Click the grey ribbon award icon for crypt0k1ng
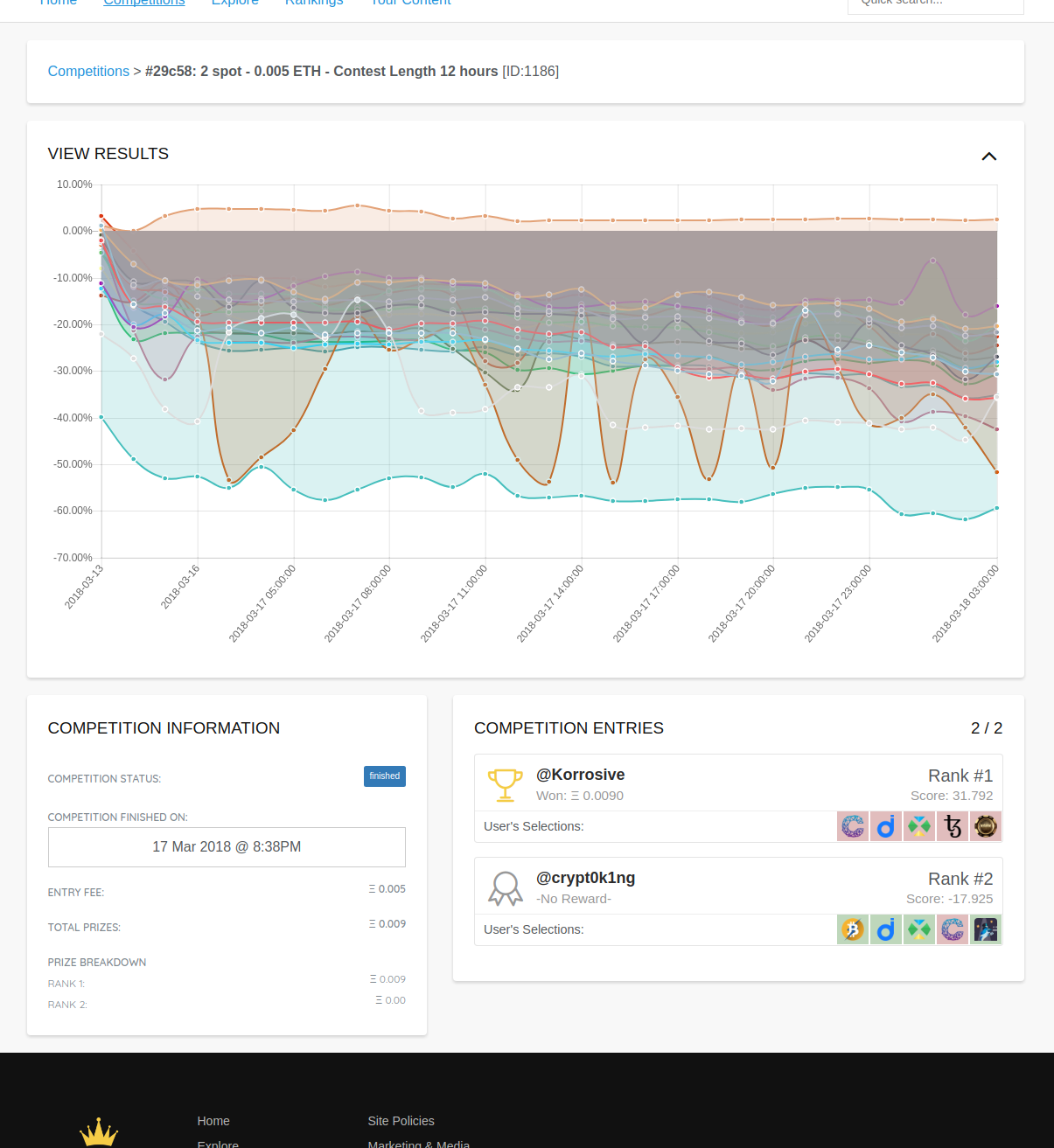 point(505,887)
